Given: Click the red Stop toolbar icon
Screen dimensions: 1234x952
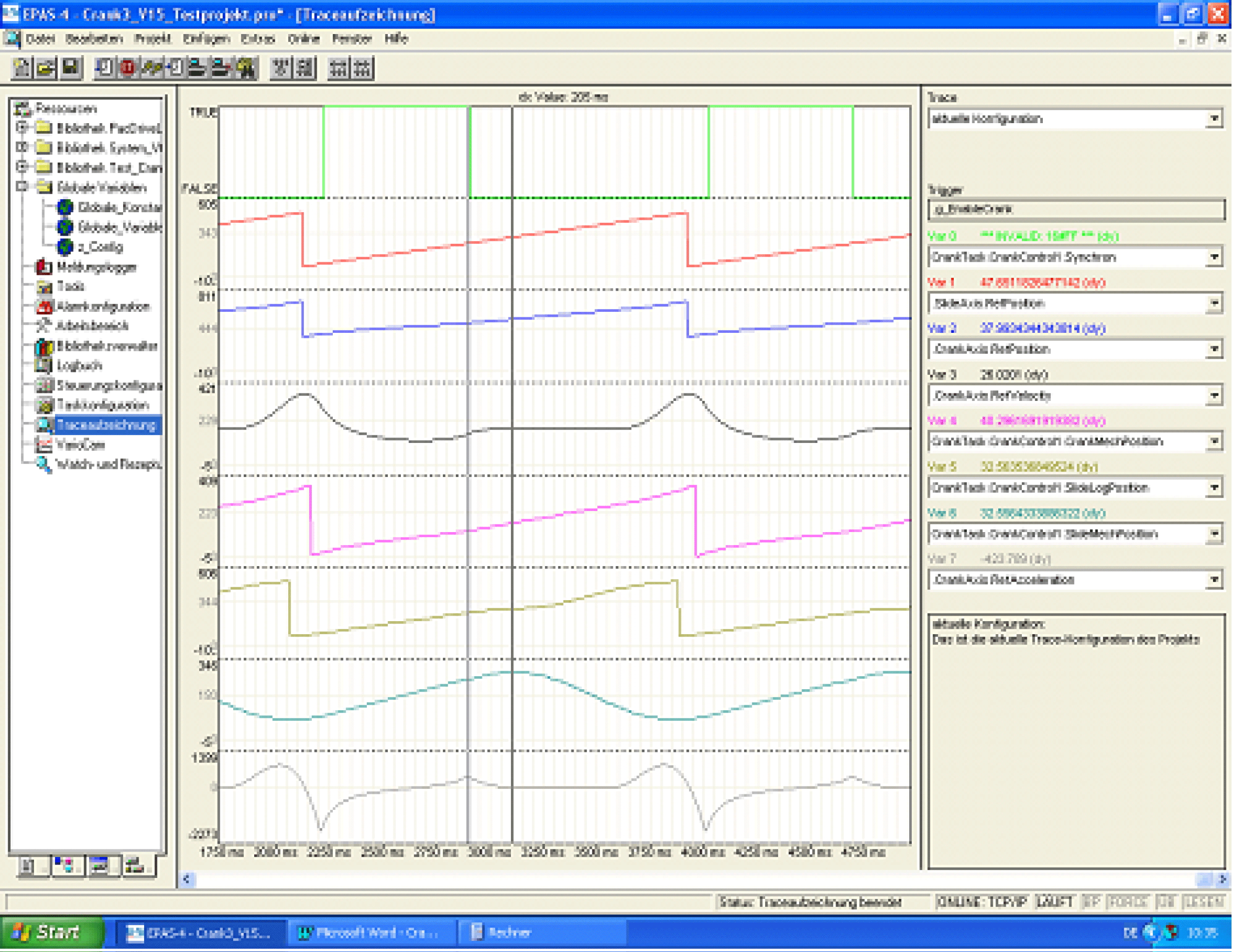Looking at the screenshot, I should pyautogui.click(x=129, y=68).
